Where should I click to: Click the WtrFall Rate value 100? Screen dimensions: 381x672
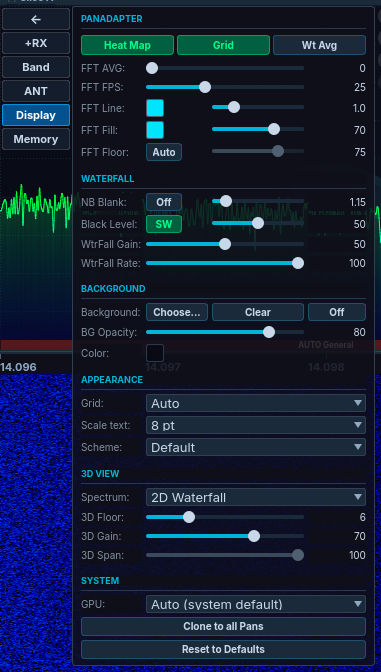click(x=357, y=264)
